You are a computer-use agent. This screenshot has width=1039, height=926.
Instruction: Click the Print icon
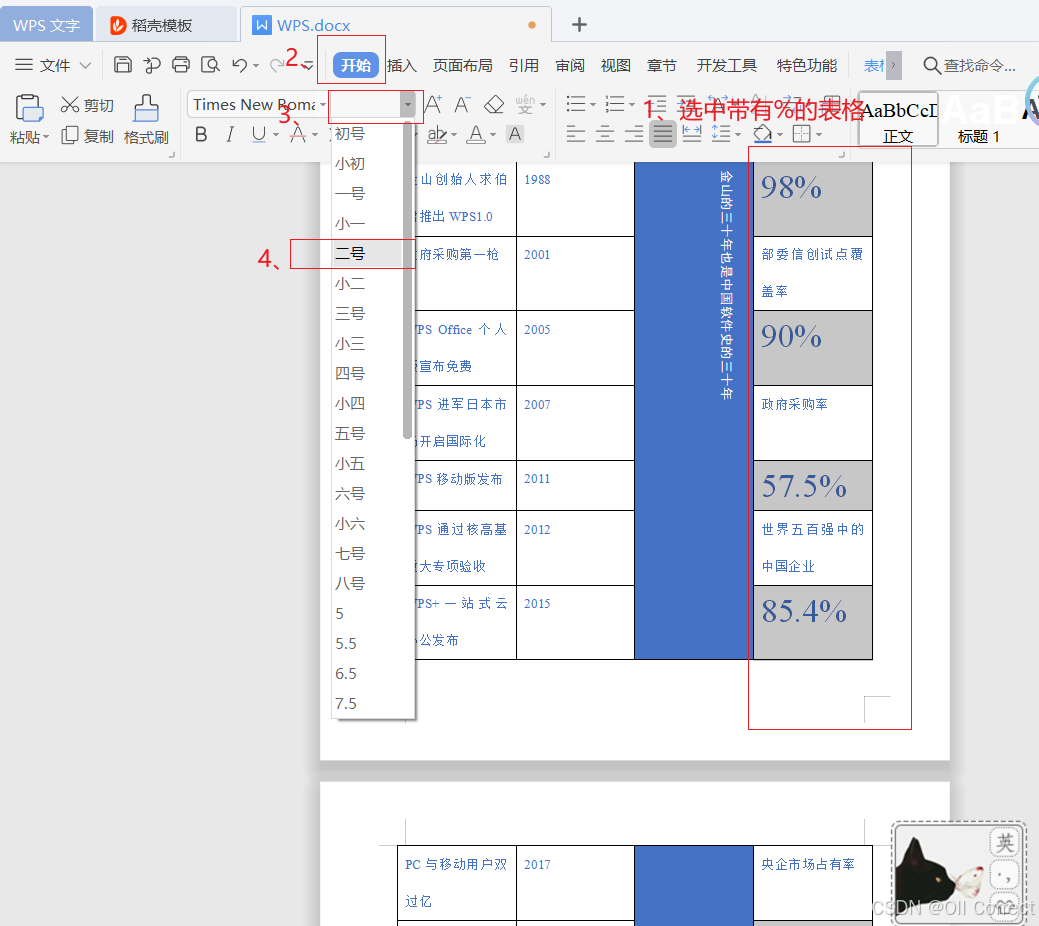181,64
